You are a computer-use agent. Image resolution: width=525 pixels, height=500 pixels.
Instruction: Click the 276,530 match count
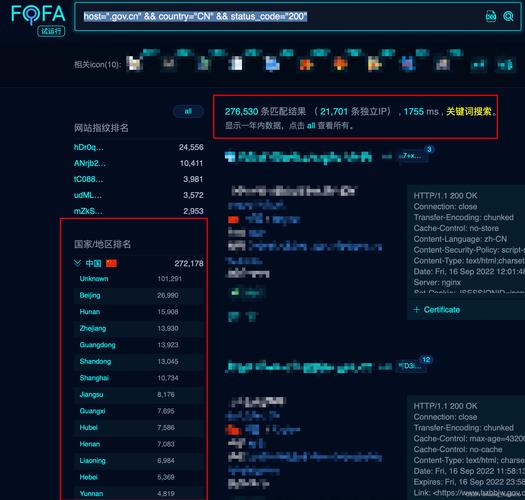tap(241, 112)
